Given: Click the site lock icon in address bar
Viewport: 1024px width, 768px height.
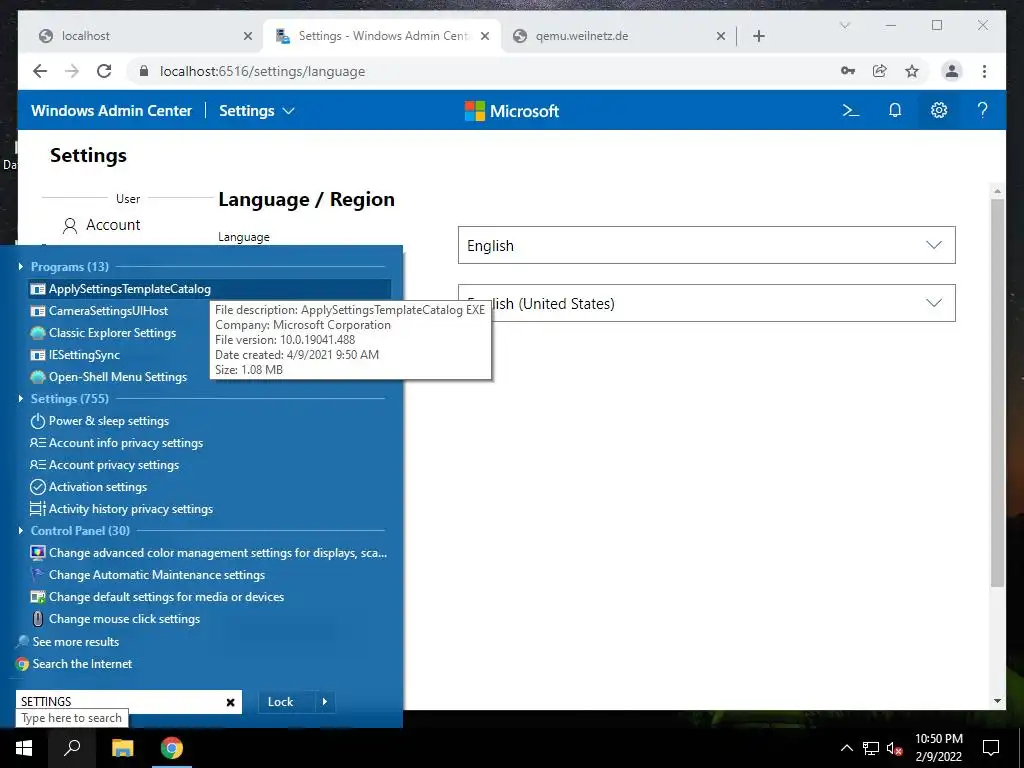Looking at the screenshot, I should click(x=144, y=71).
